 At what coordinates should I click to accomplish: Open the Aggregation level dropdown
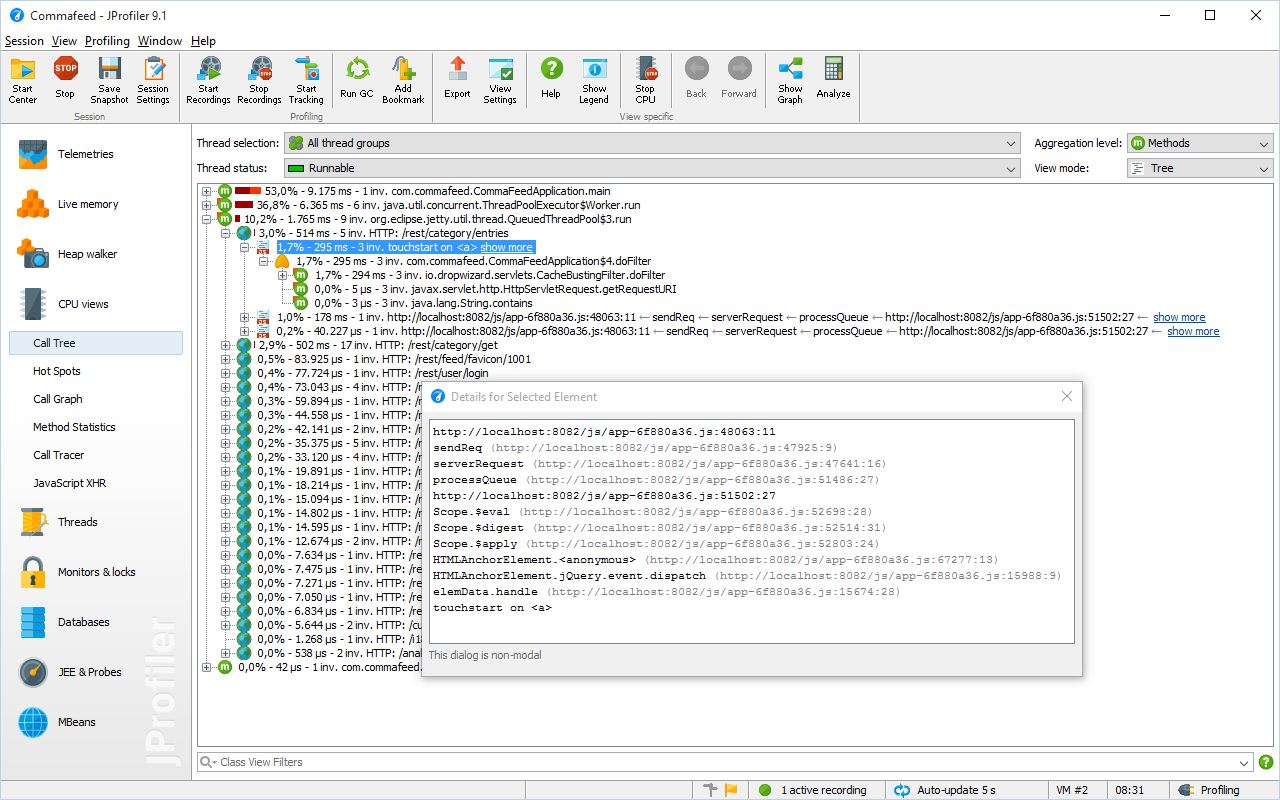[x=1200, y=143]
